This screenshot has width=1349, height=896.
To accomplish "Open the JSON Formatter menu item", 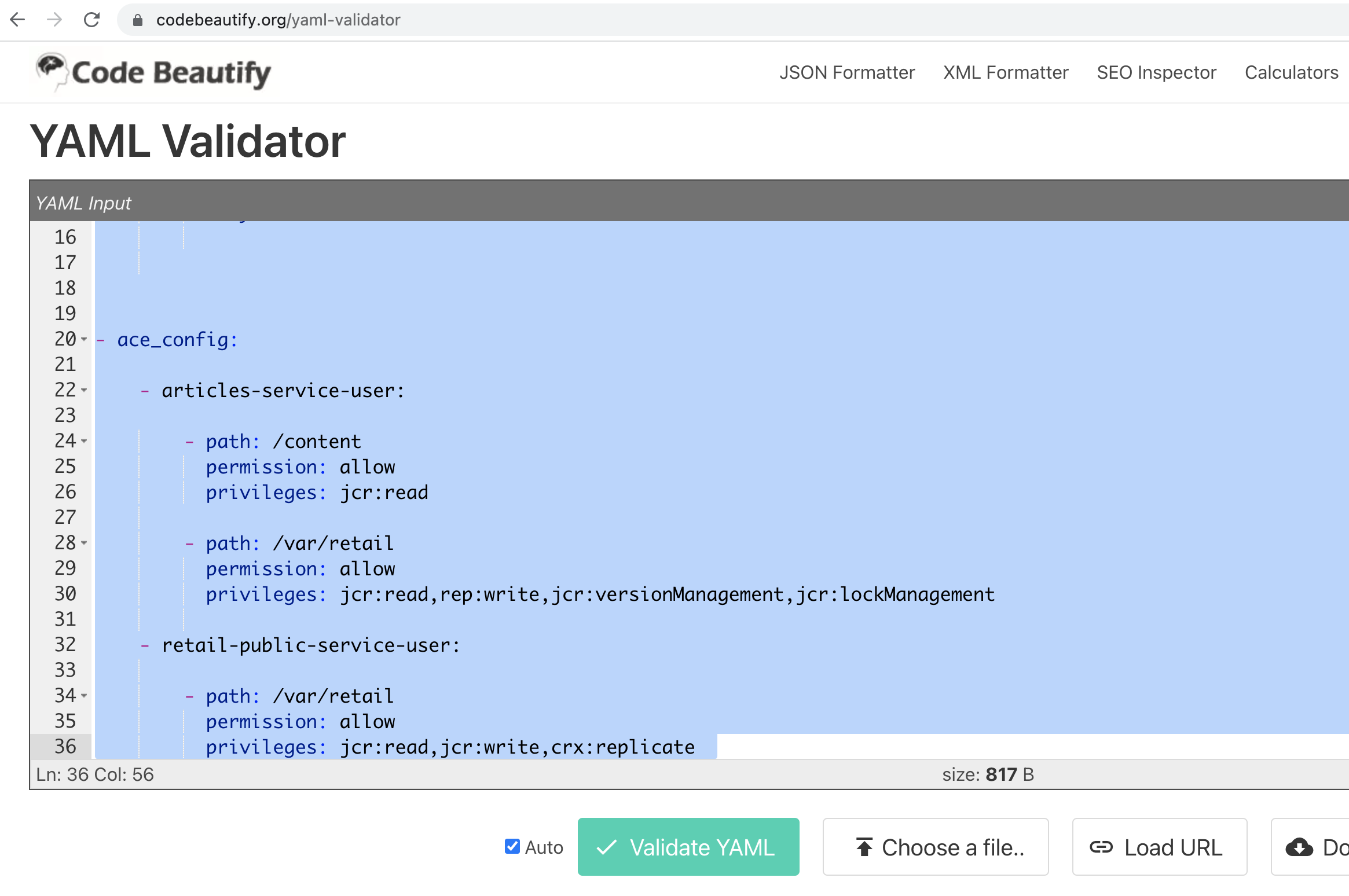I will click(846, 72).
